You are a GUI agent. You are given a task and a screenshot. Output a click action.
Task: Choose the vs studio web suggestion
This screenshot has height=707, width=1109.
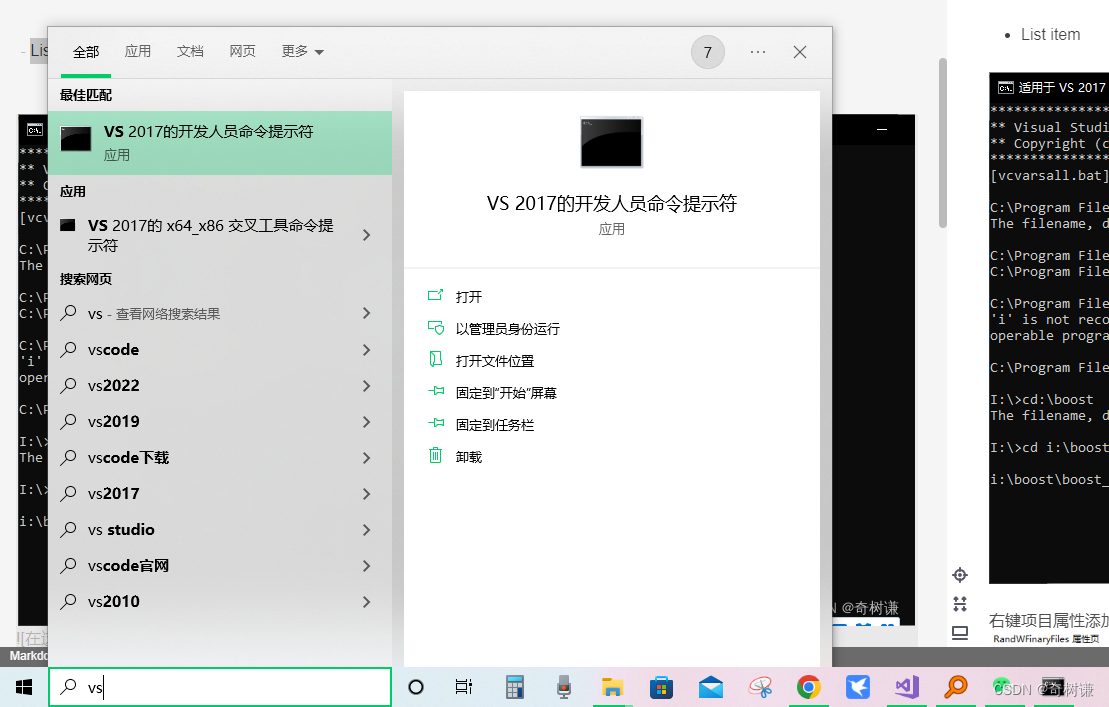point(121,530)
